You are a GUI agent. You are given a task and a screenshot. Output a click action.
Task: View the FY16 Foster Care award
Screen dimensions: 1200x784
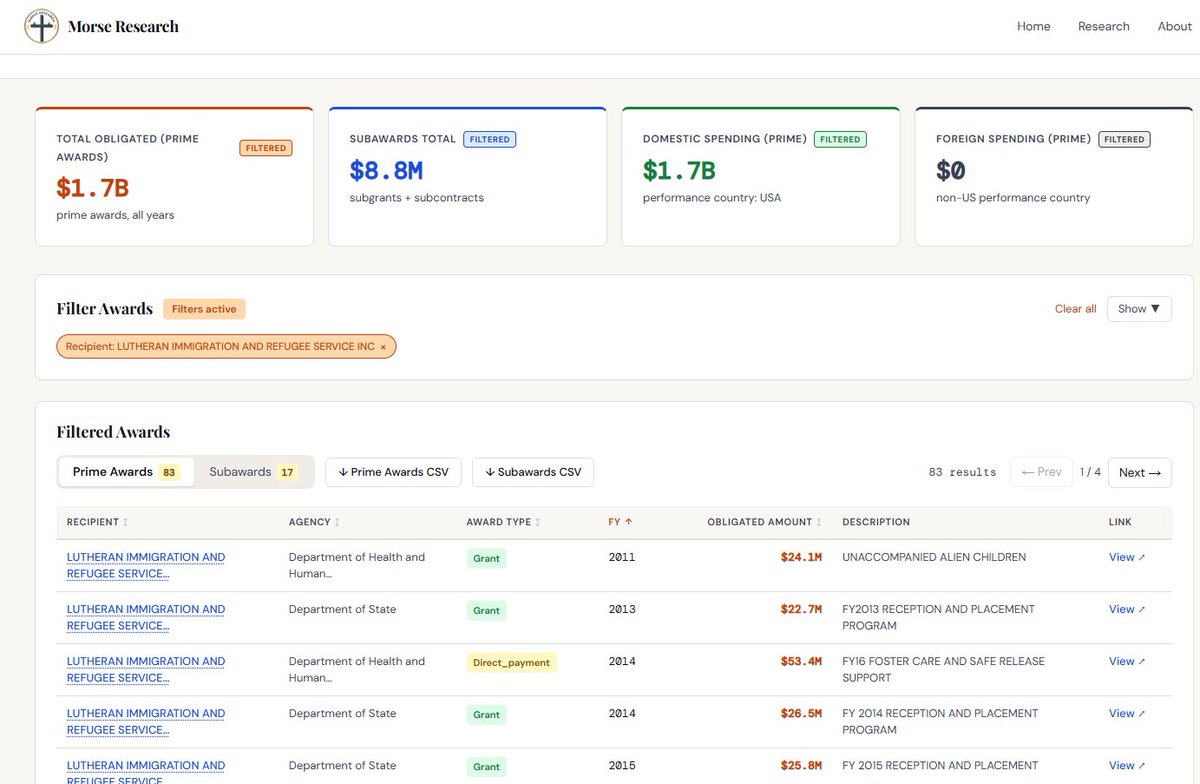pyautogui.click(x=1126, y=661)
